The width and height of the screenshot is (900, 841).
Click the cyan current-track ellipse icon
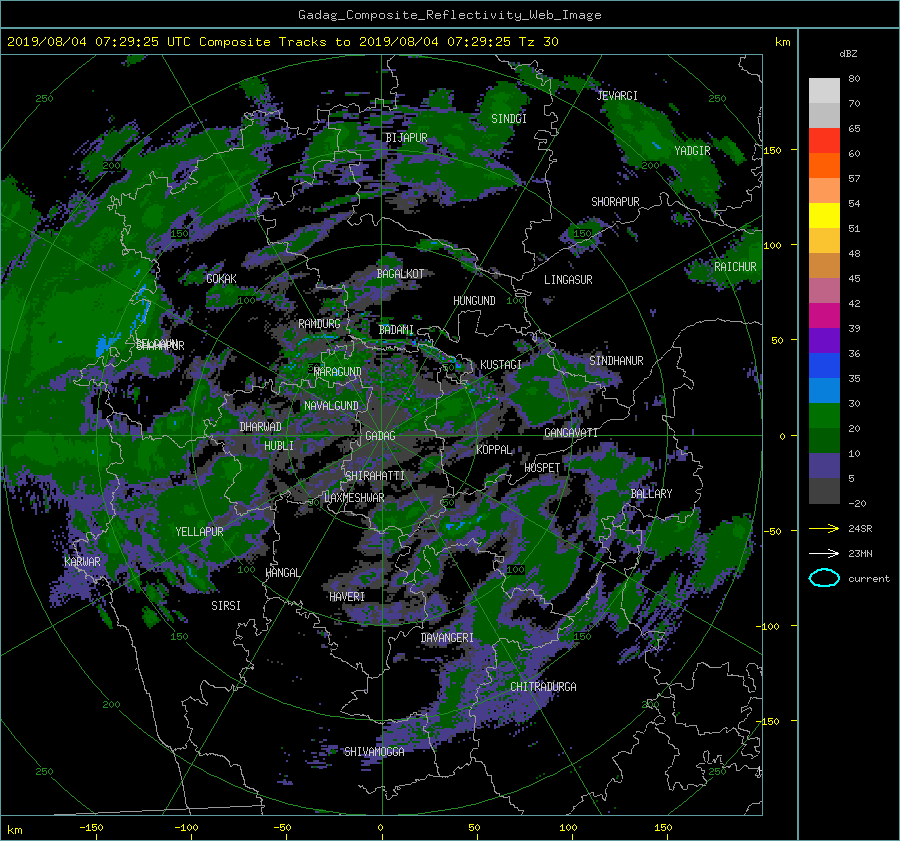click(x=824, y=578)
